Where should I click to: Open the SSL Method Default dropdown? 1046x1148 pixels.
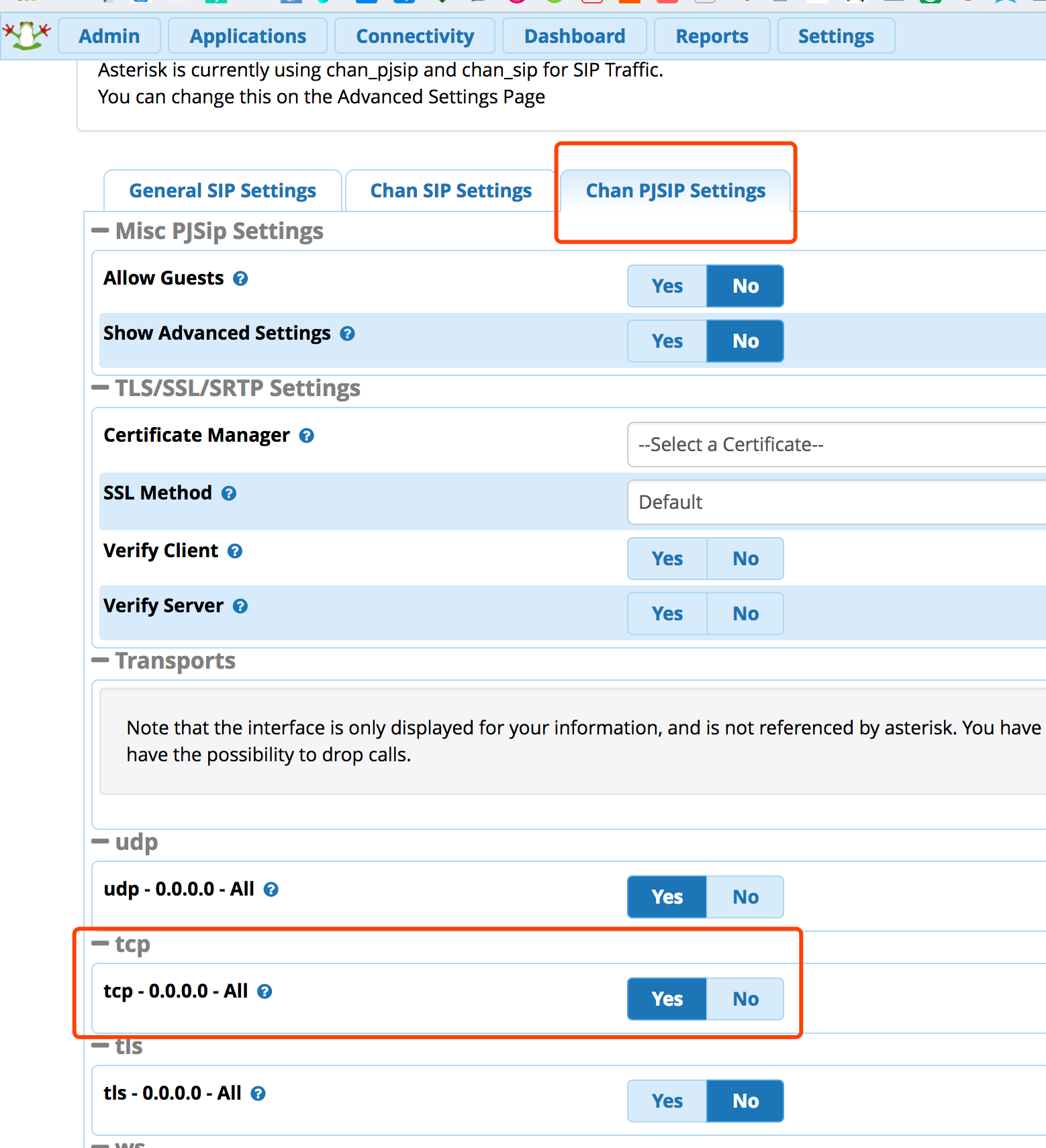(837, 502)
